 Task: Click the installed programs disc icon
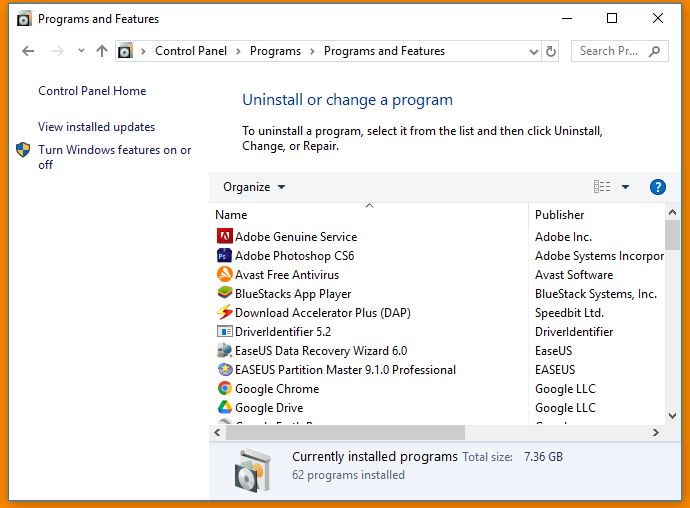(x=252, y=470)
